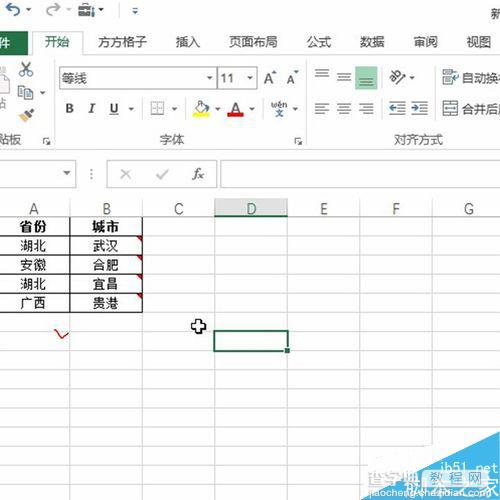The width and height of the screenshot is (500, 500).
Task: Click the Cut scissors icon
Action: [26, 69]
